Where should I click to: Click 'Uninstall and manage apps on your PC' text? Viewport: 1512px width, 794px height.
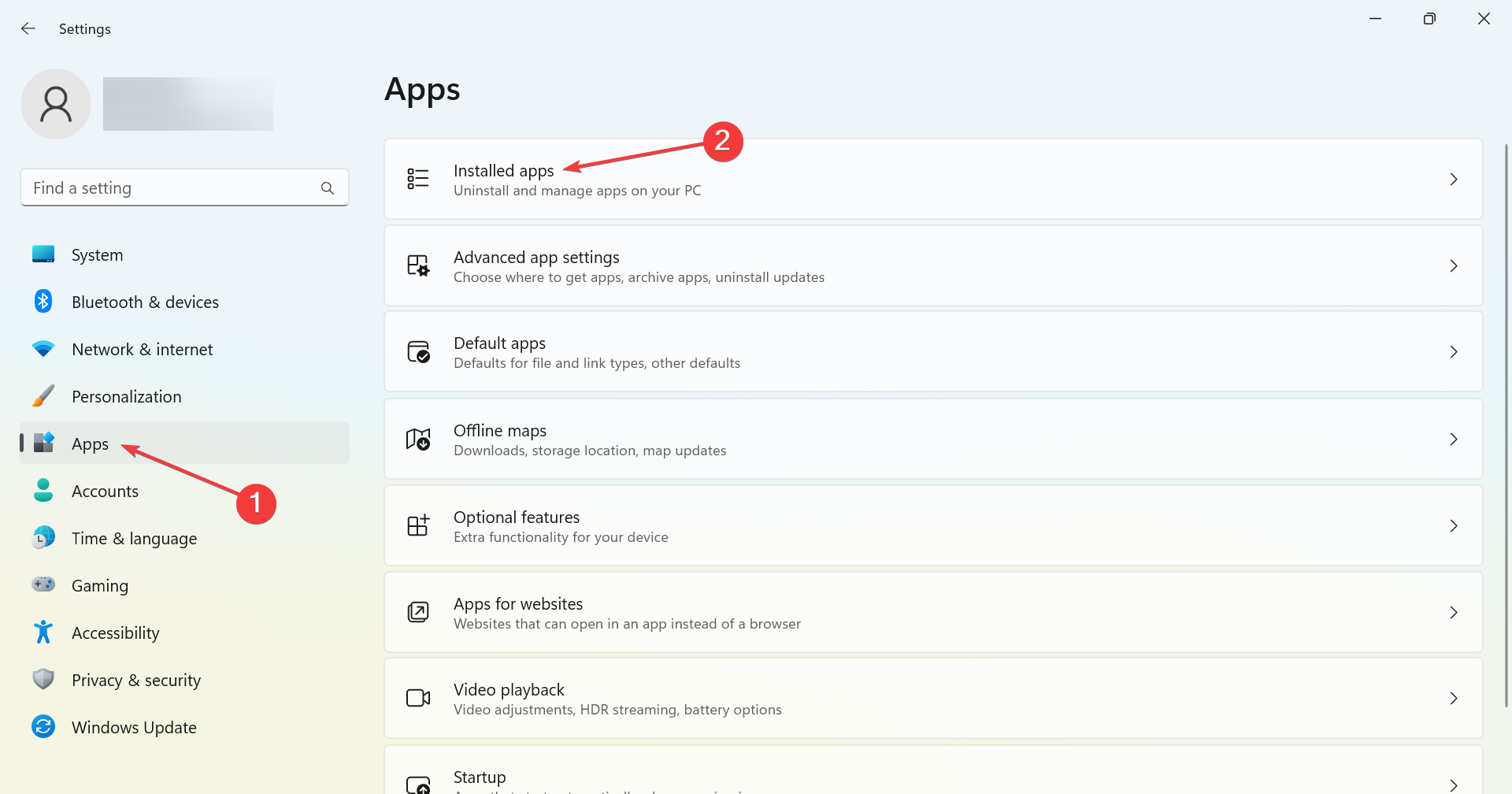(x=577, y=191)
